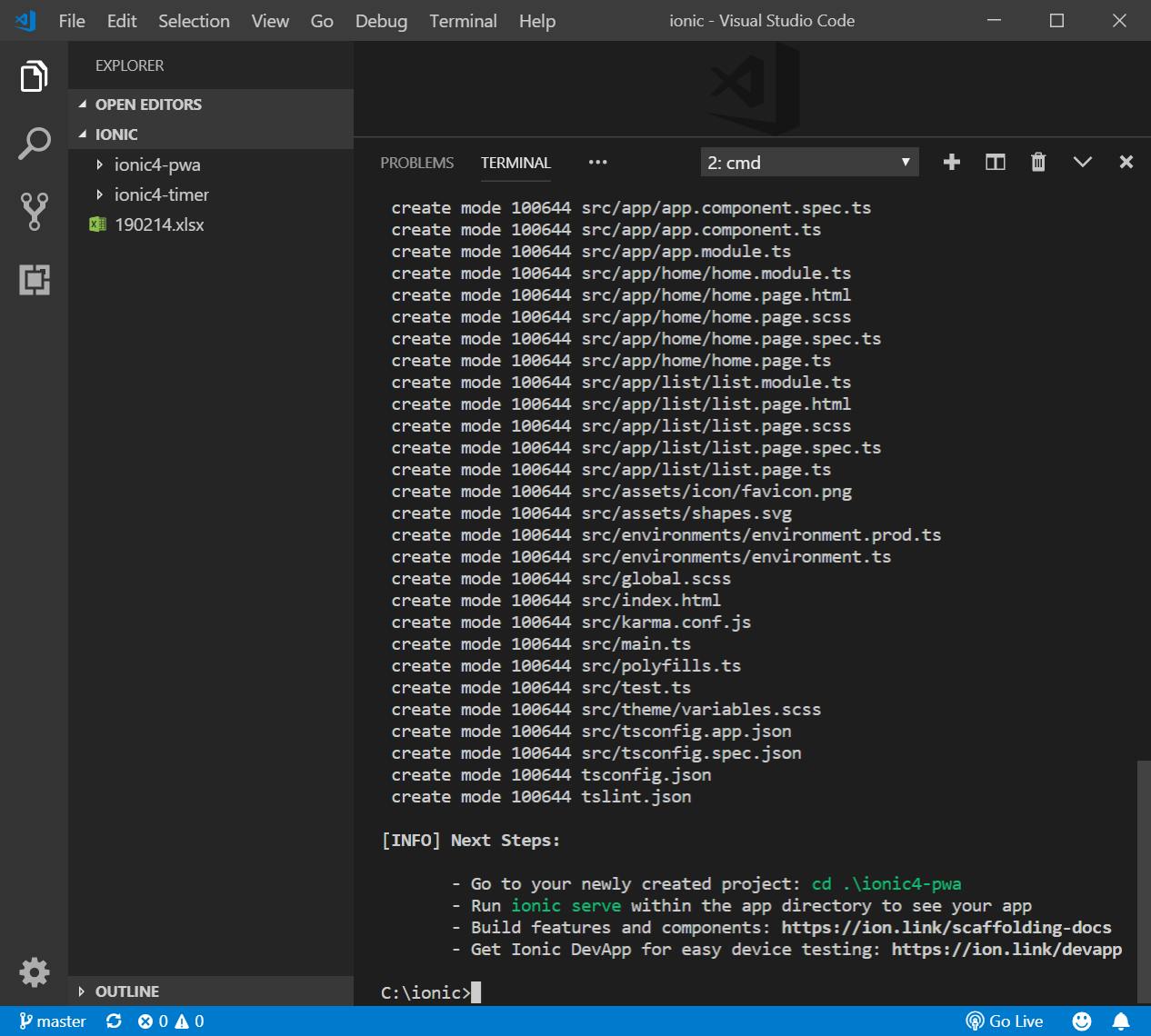
Task: Switch to the PROBLEMS tab
Action: point(416,163)
